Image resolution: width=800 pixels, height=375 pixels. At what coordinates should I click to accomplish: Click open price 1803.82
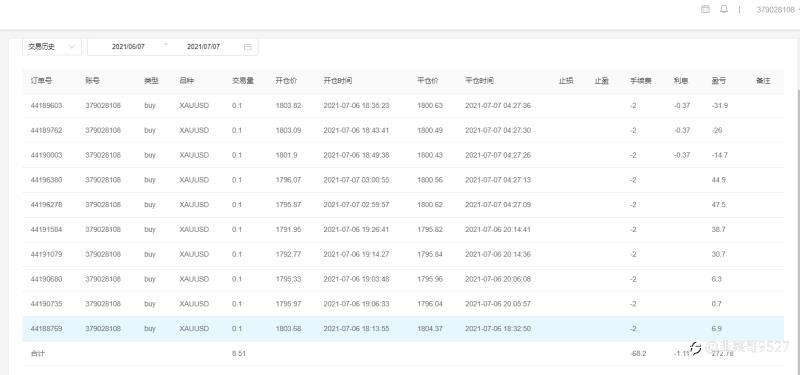coord(288,106)
